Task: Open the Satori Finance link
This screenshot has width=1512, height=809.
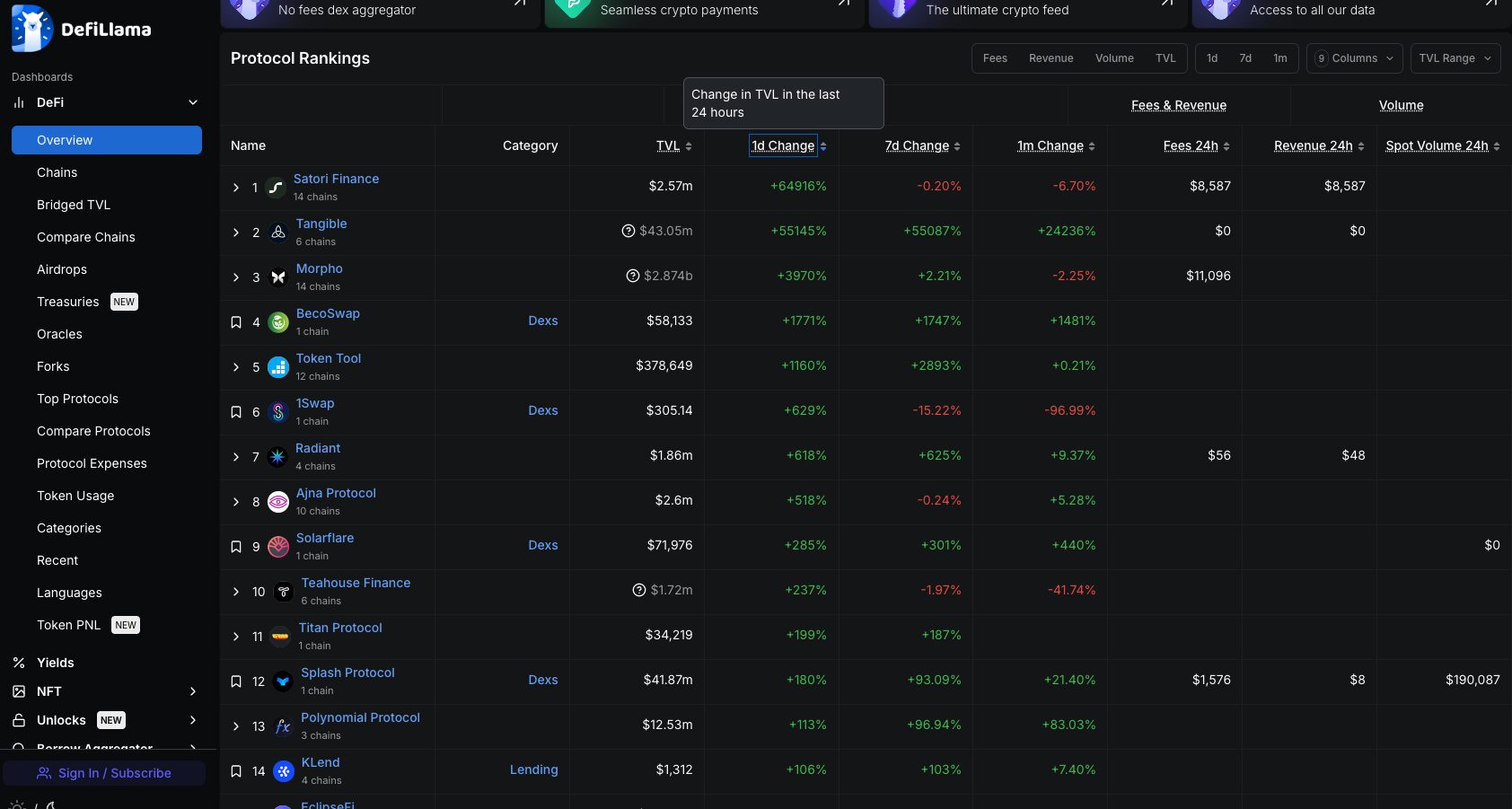Action: pos(336,179)
